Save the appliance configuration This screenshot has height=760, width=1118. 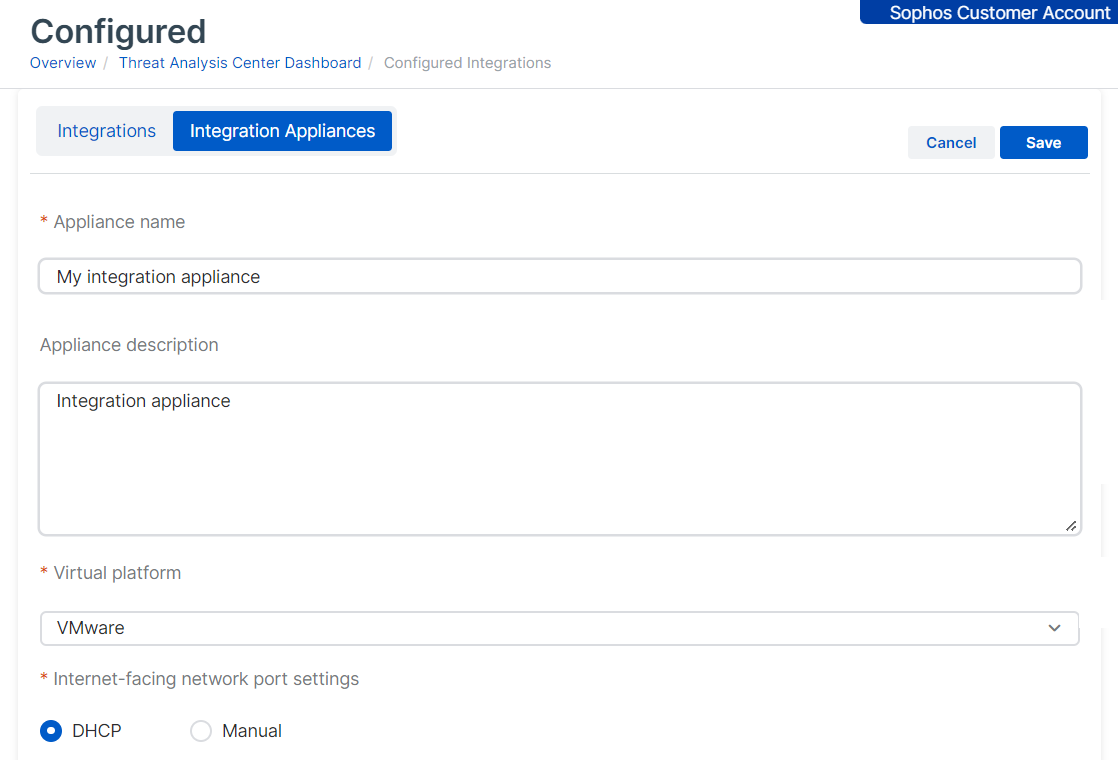pyautogui.click(x=1043, y=143)
